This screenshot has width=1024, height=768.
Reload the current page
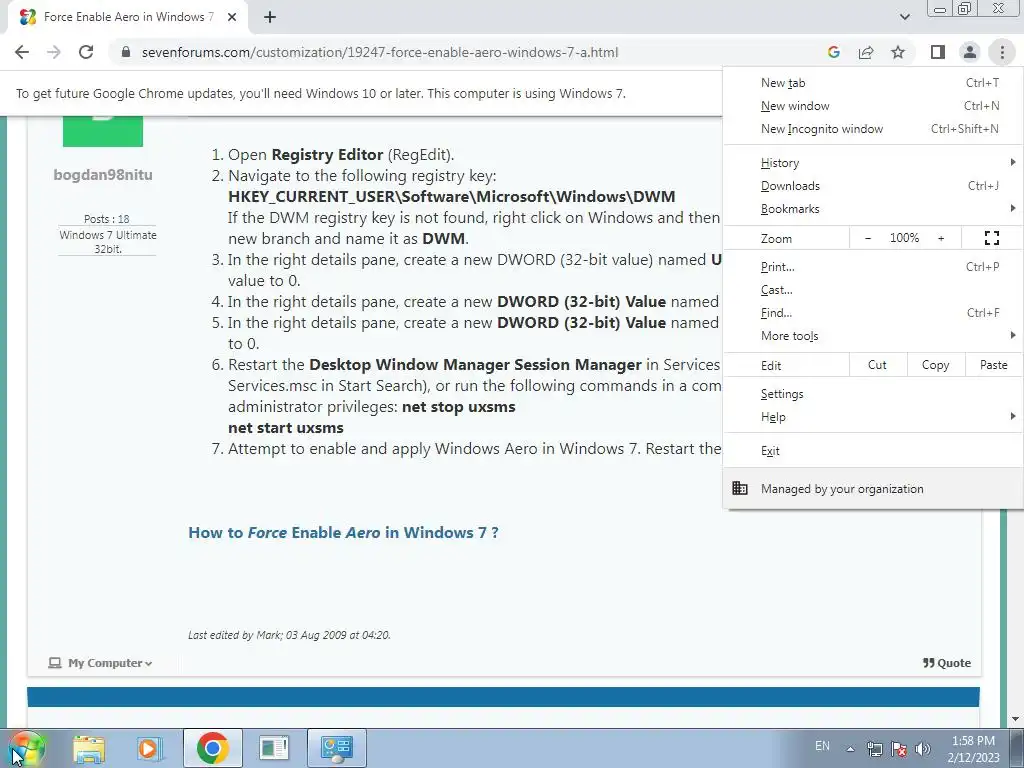(x=86, y=52)
